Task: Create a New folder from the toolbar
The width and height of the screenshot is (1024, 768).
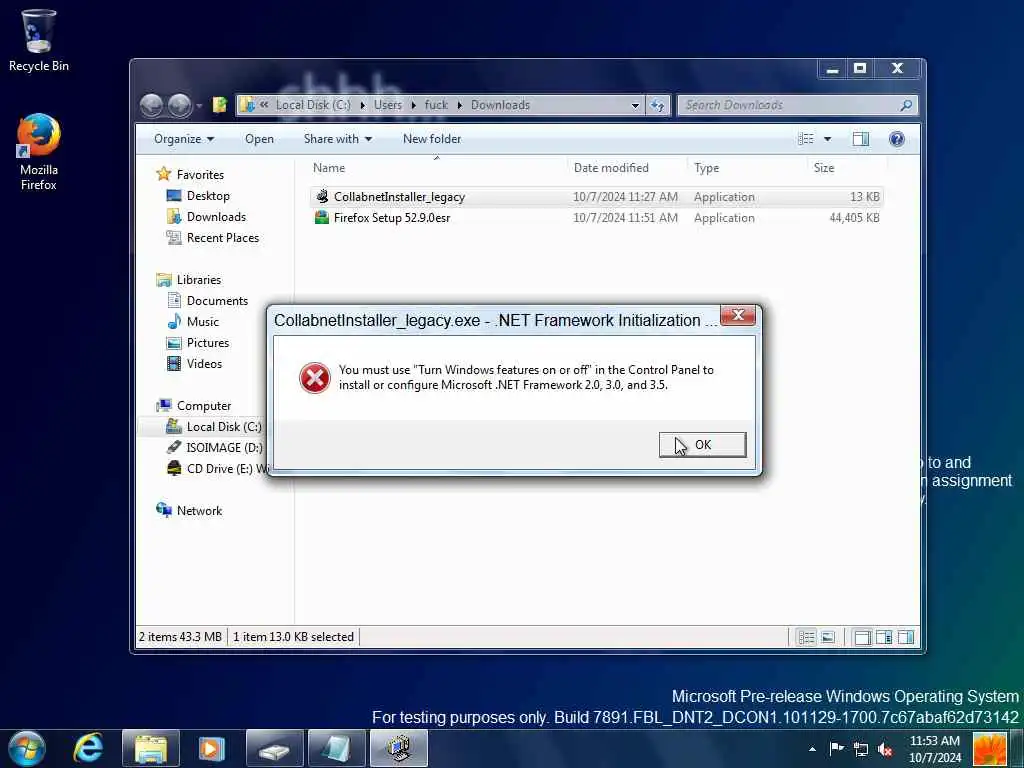Action: (432, 139)
